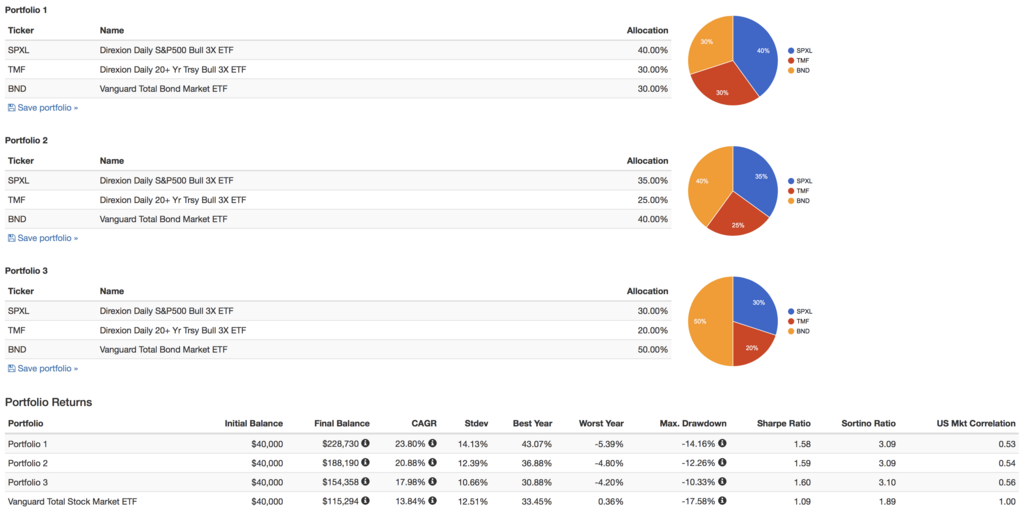Click orange BND 30% slice in Portfolio 1 pie

click(x=711, y=44)
